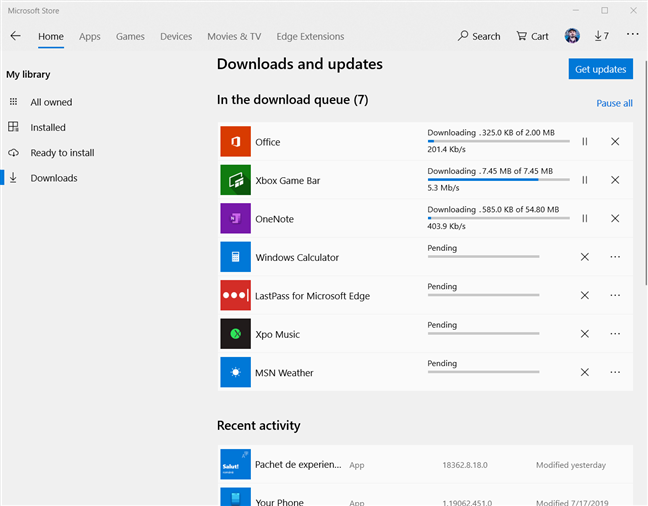Click the Installed sidebar icon

click(x=13, y=126)
